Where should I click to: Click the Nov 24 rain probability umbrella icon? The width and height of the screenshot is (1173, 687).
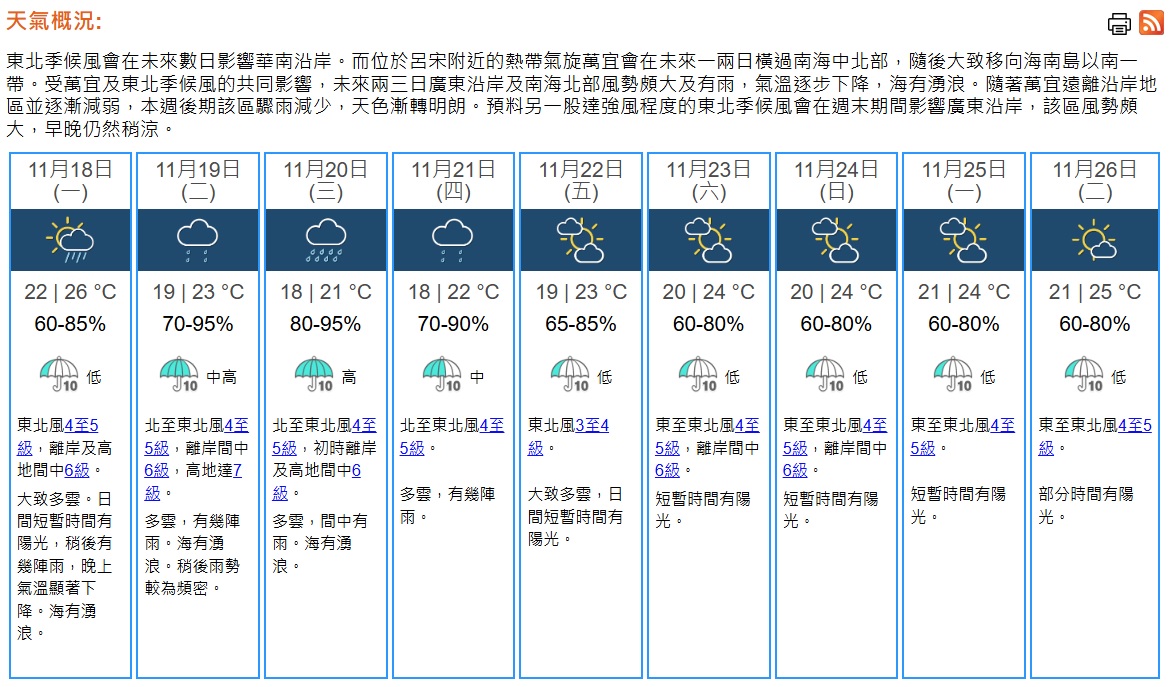(x=825, y=375)
